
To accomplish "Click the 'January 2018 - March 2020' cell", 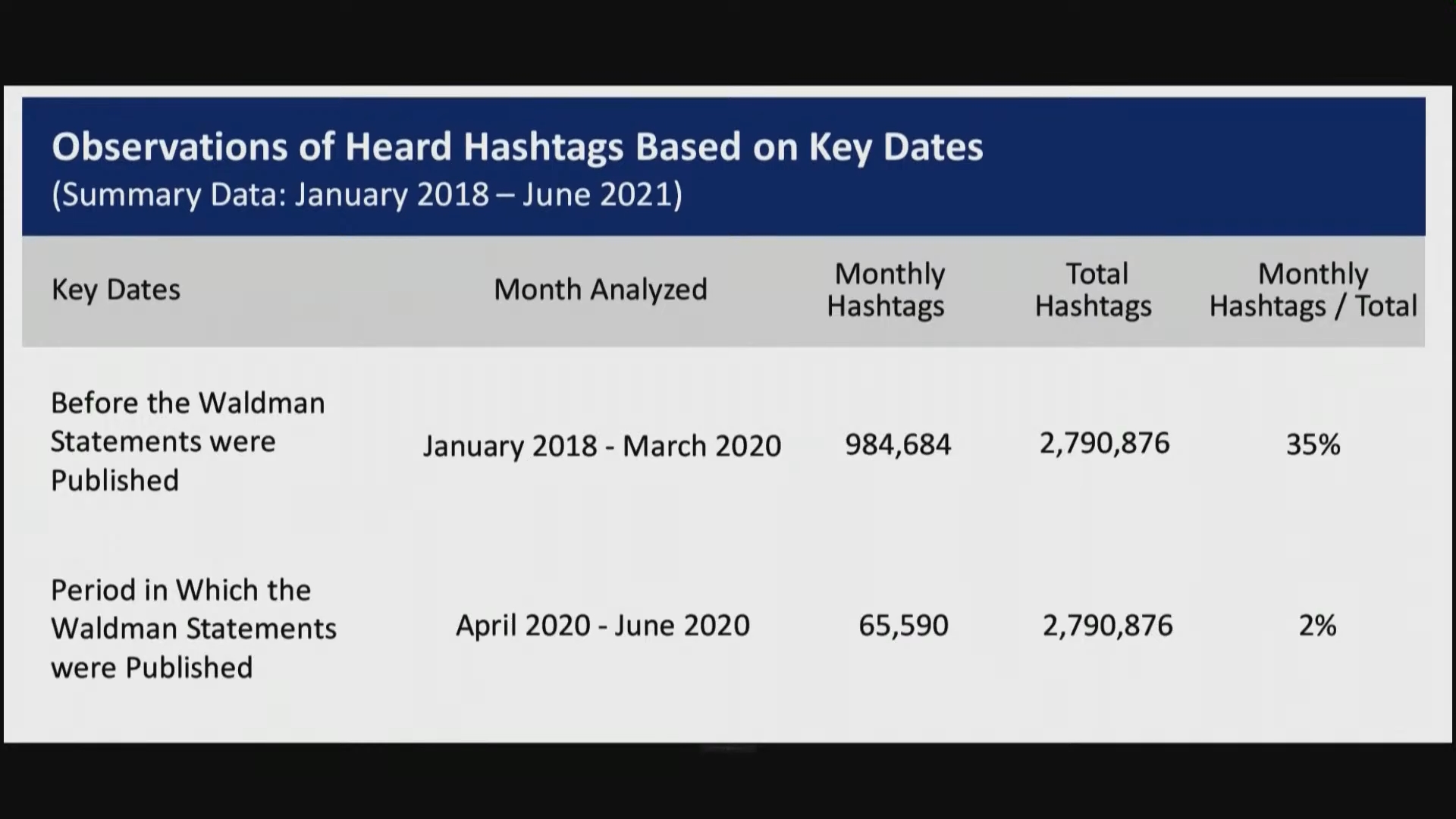I will (x=601, y=446).
